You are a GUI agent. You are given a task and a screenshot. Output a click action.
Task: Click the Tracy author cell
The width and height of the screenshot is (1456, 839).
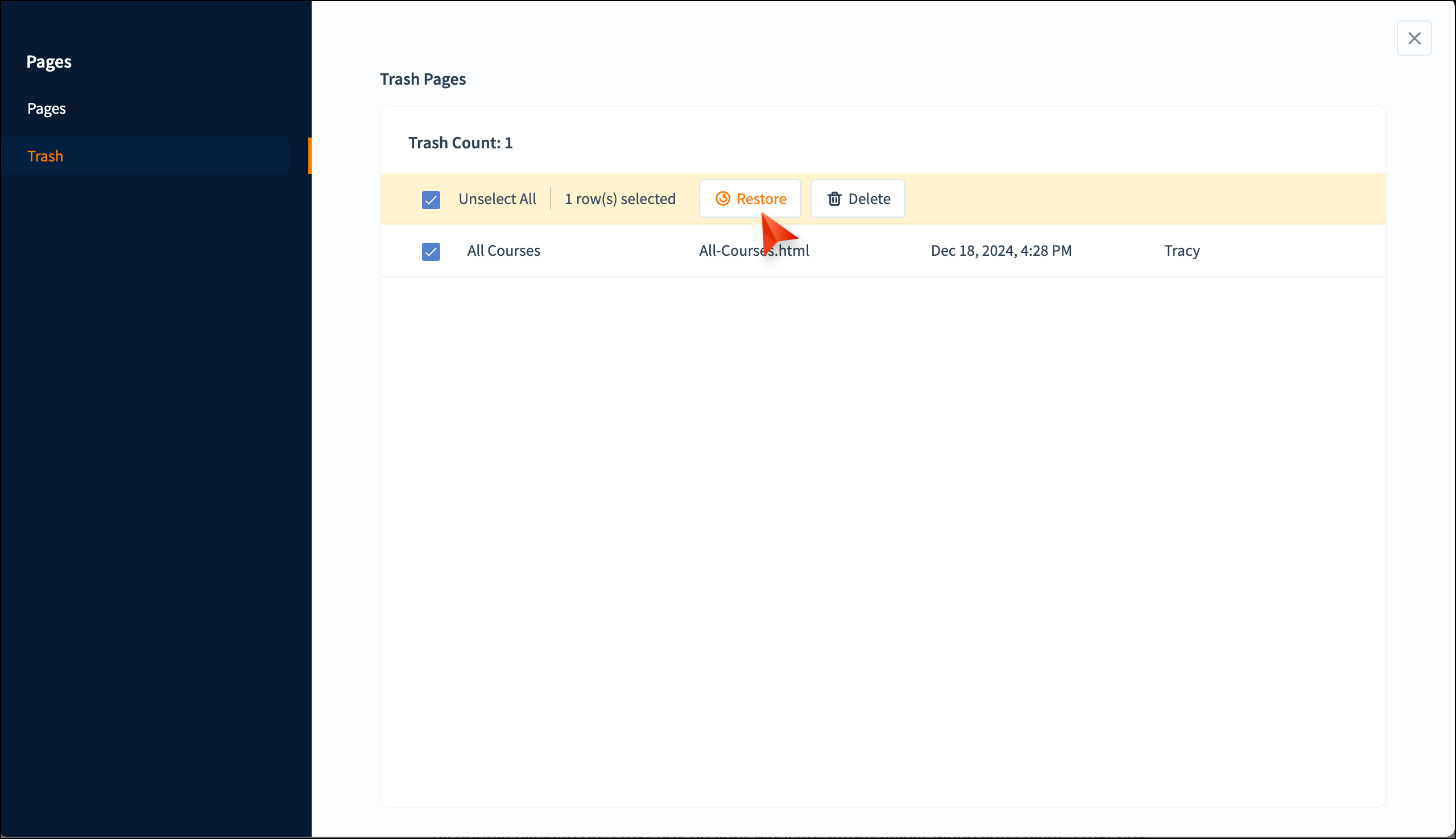1181,251
